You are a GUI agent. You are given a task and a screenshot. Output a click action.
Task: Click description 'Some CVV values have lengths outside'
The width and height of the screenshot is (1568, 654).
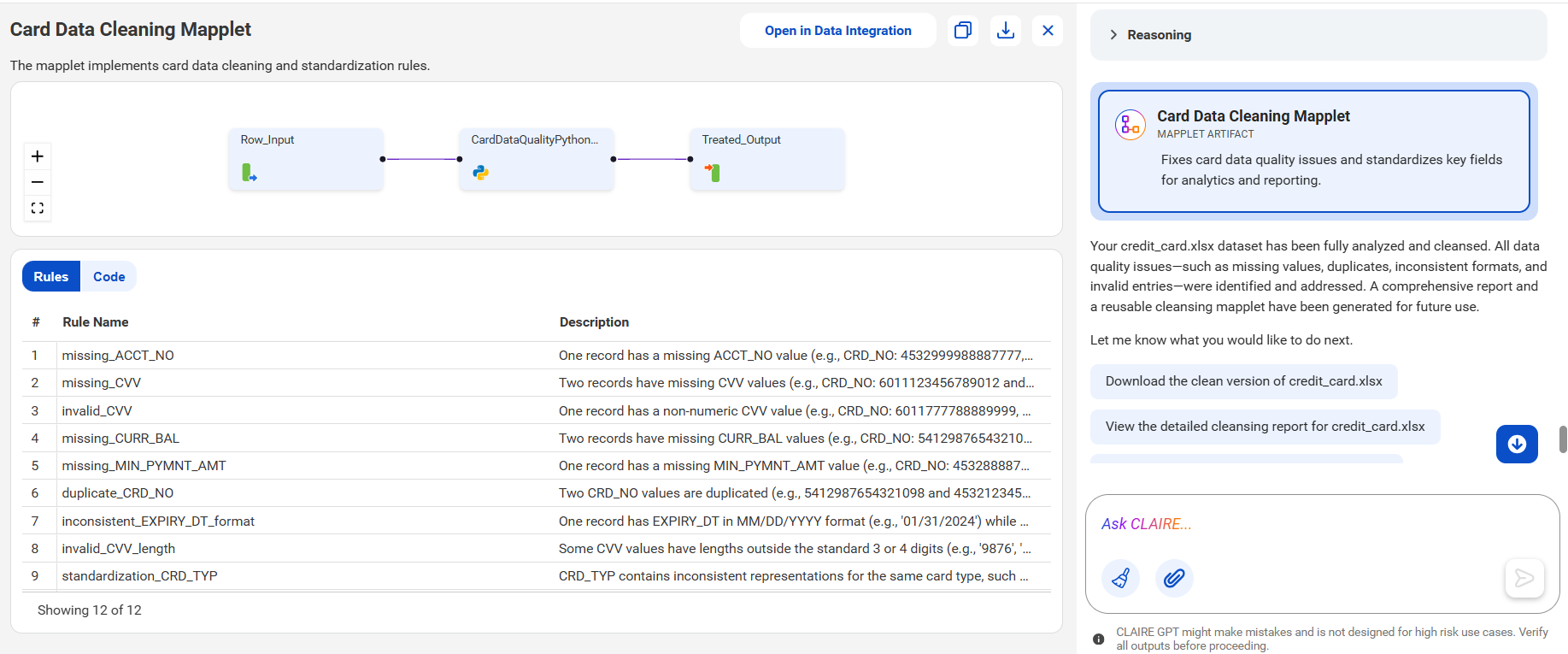[795, 549]
